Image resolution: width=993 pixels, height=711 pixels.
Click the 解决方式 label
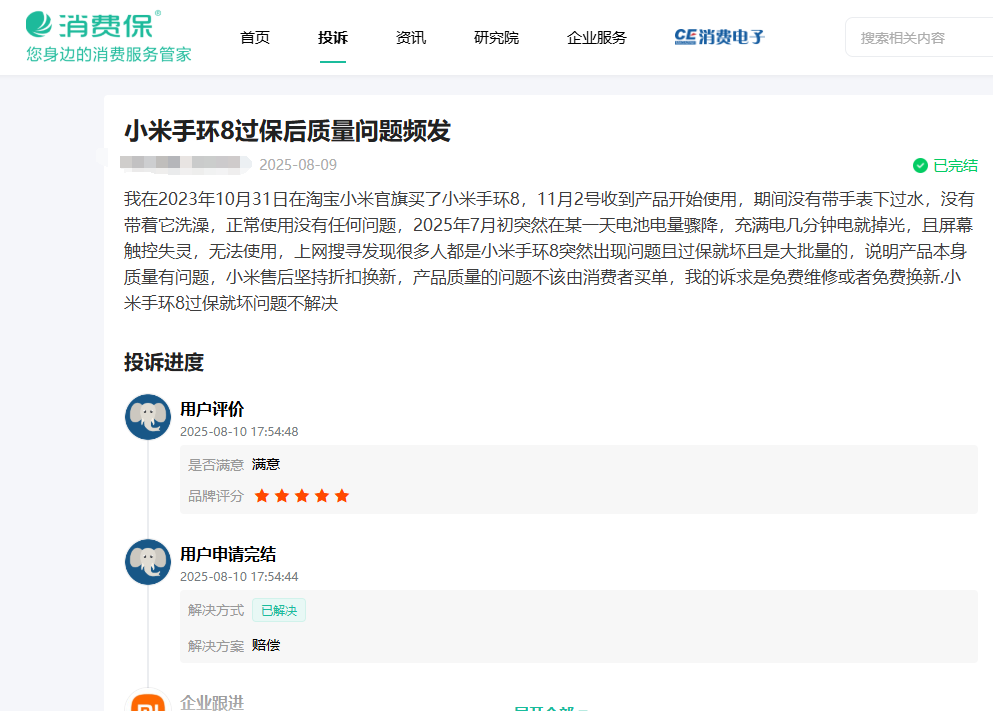[215, 610]
